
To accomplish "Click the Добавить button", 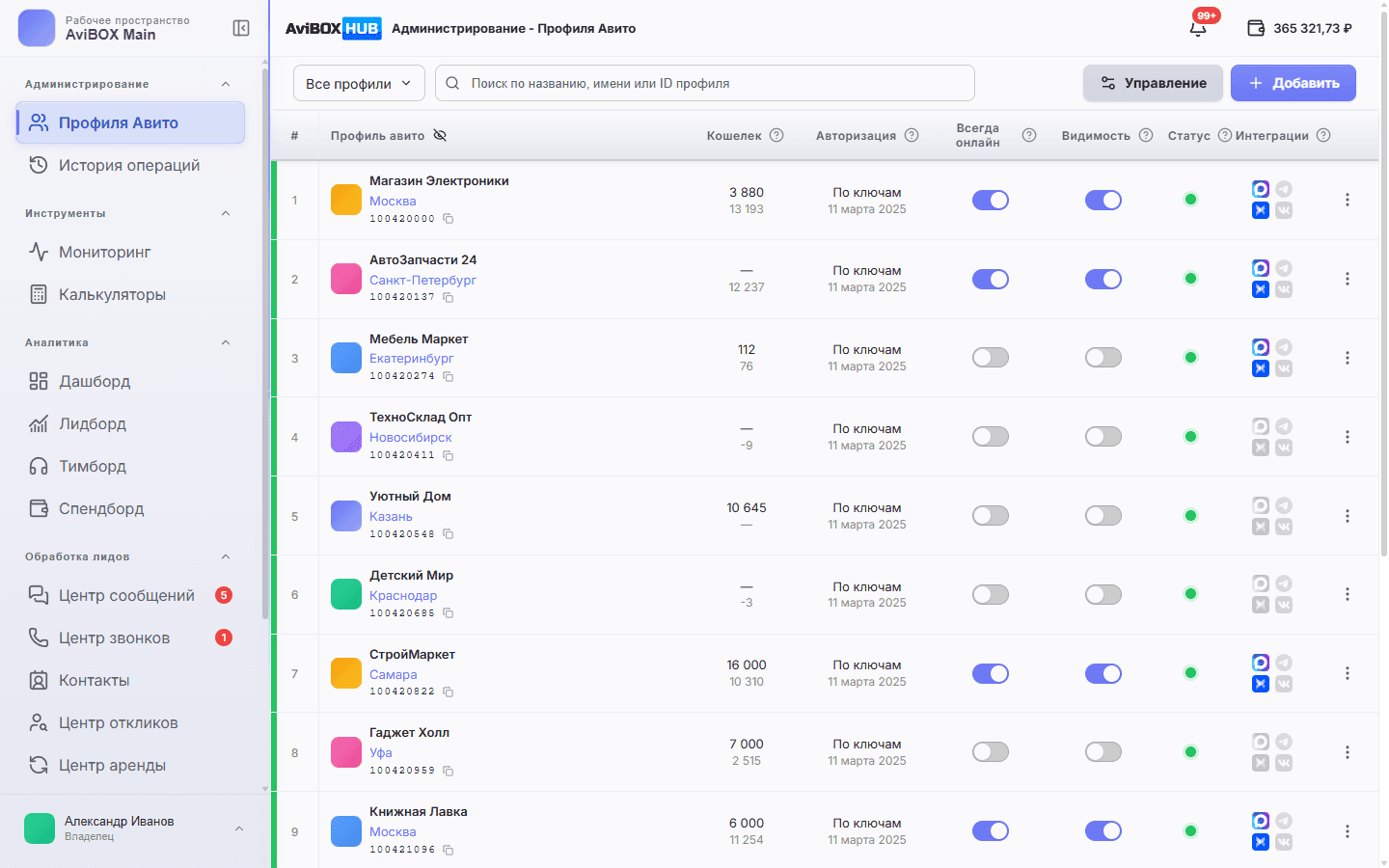I will pyautogui.click(x=1294, y=83).
